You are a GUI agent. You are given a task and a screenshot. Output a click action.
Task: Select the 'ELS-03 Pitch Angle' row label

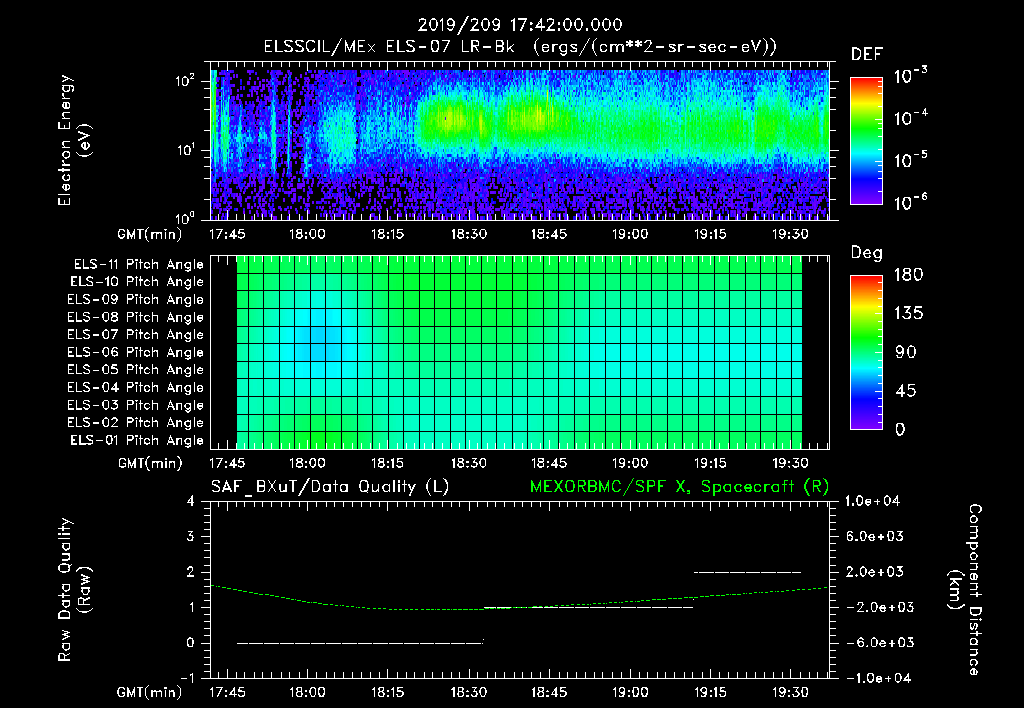pos(136,405)
